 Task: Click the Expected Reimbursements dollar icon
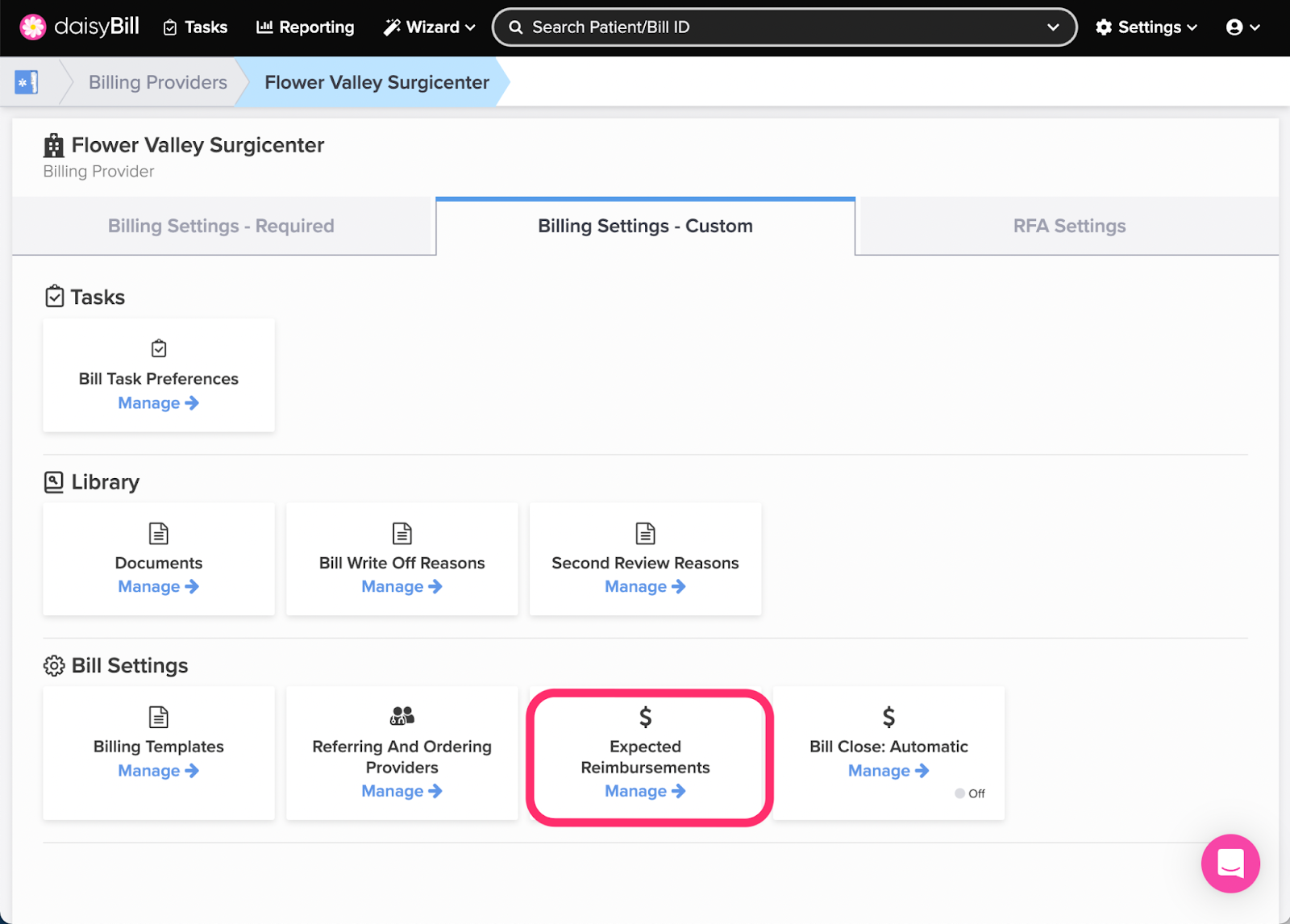click(x=646, y=717)
